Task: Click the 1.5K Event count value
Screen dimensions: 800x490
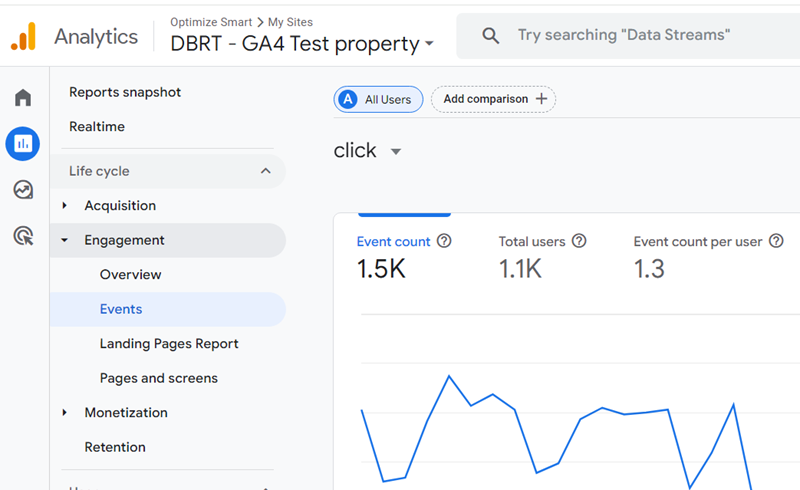Action: tap(381, 269)
